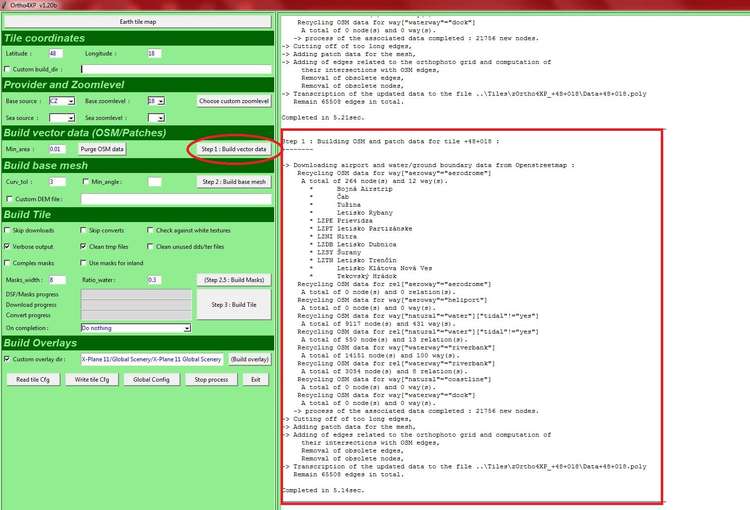
Task: Expand the On completion dropdown
Action: (x=187, y=328)
